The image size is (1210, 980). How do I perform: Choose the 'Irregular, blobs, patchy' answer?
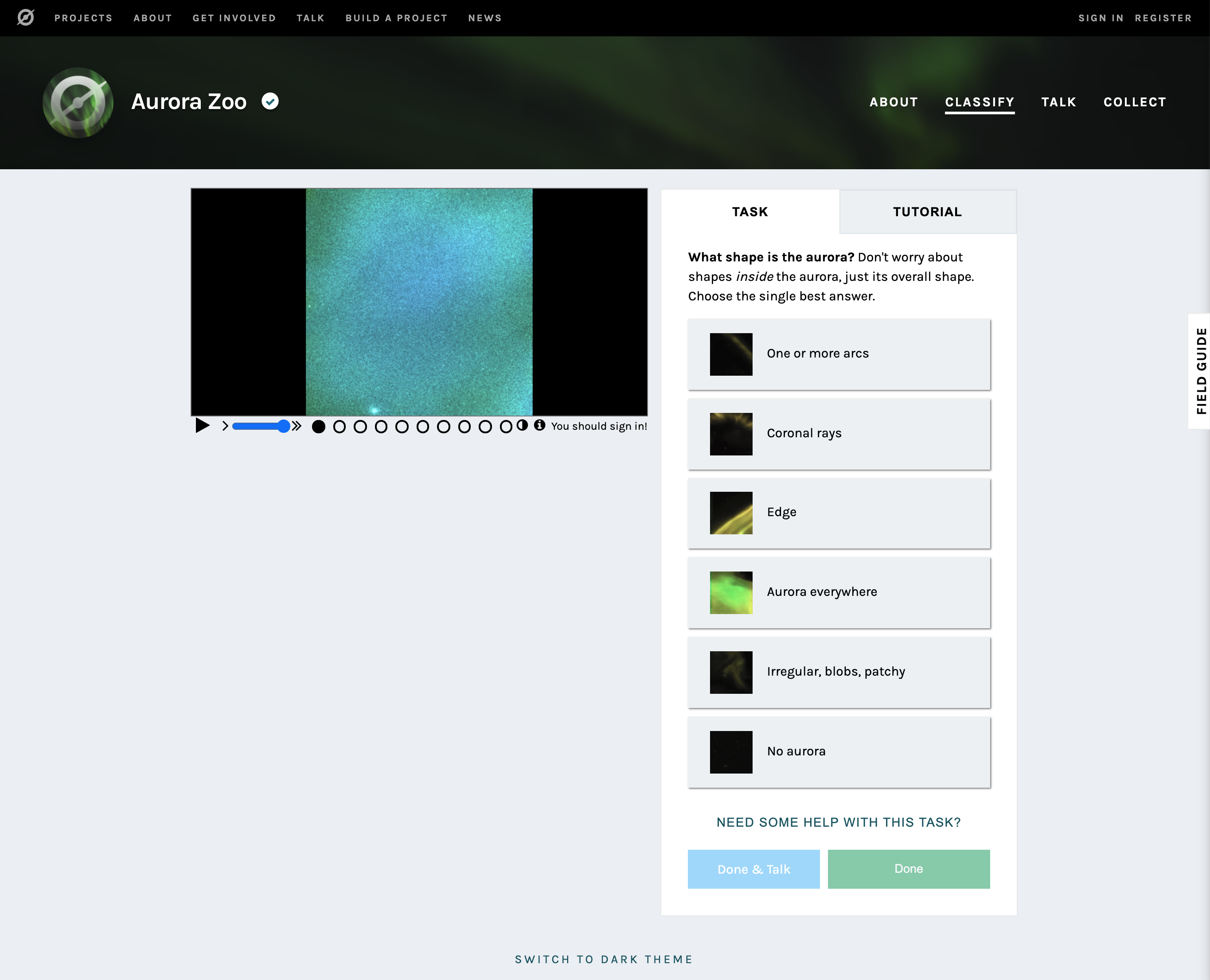pyautogui.click(x=839, y=673)
